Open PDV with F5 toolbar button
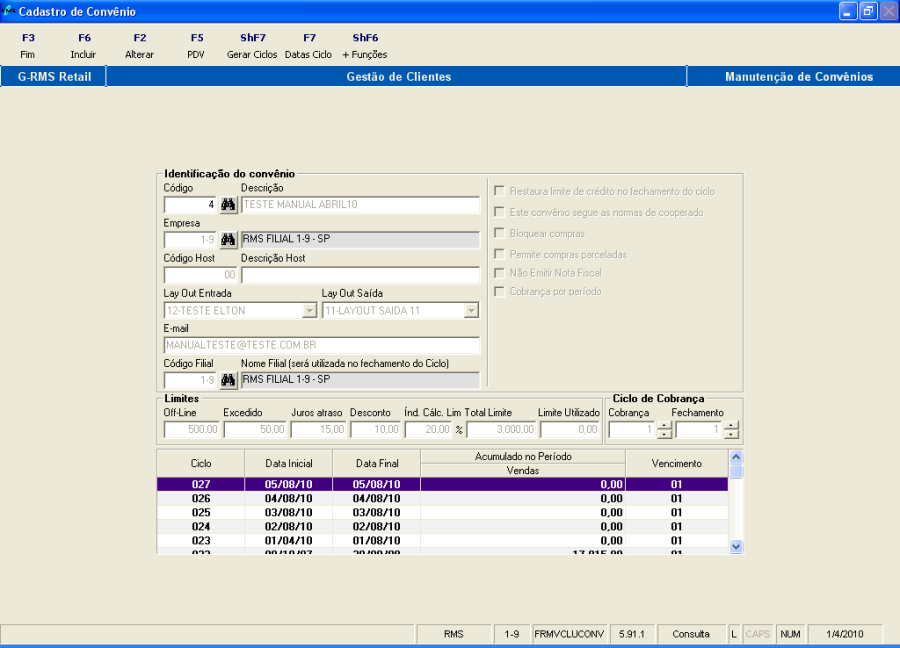The width and height of the screenshot is (900, 648). pos(196,46)
